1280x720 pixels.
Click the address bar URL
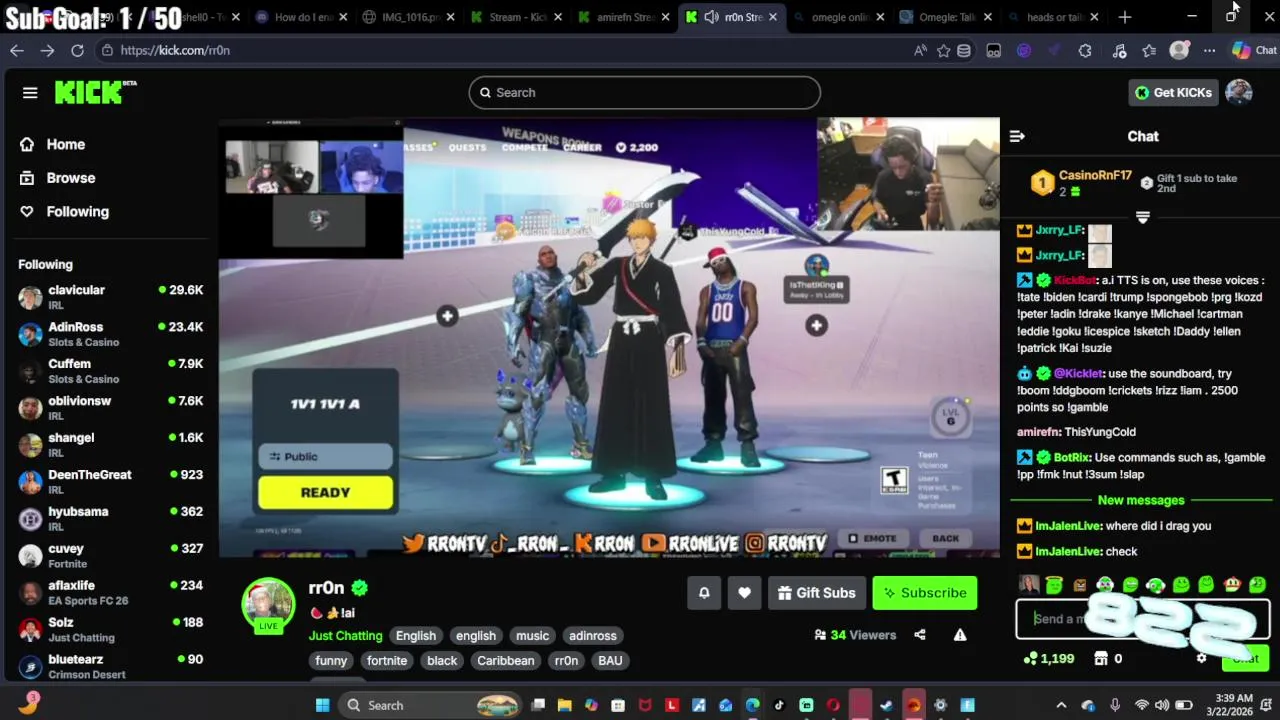pos(175,50)
